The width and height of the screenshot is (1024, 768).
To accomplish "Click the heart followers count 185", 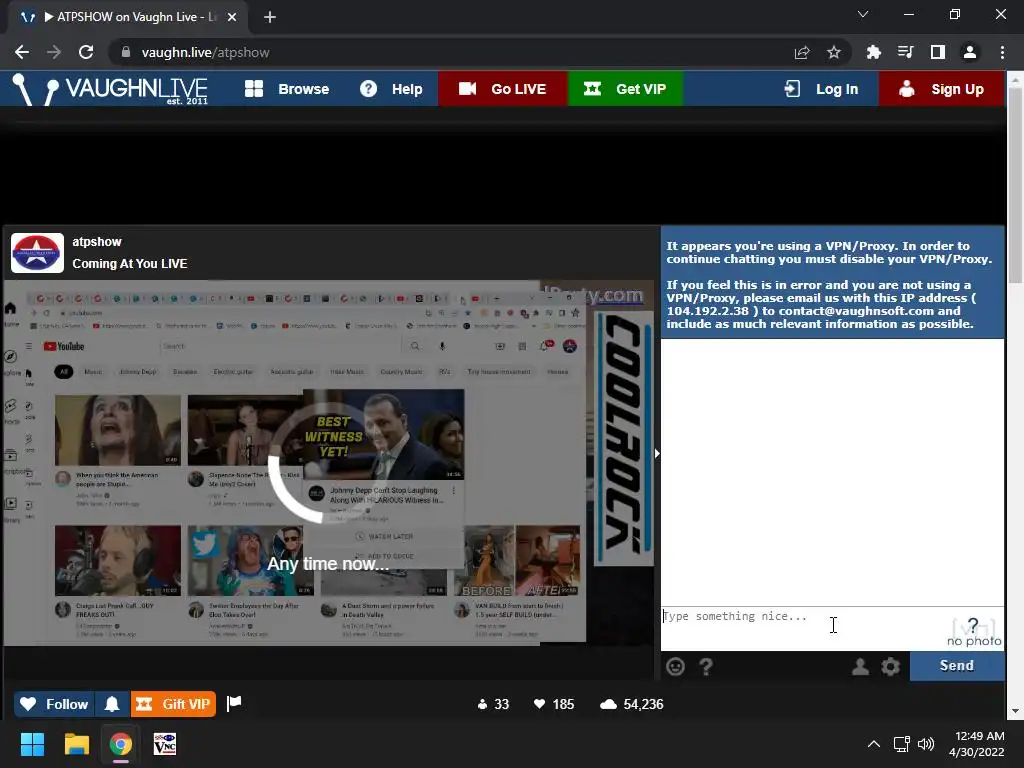I will point(554,704).
